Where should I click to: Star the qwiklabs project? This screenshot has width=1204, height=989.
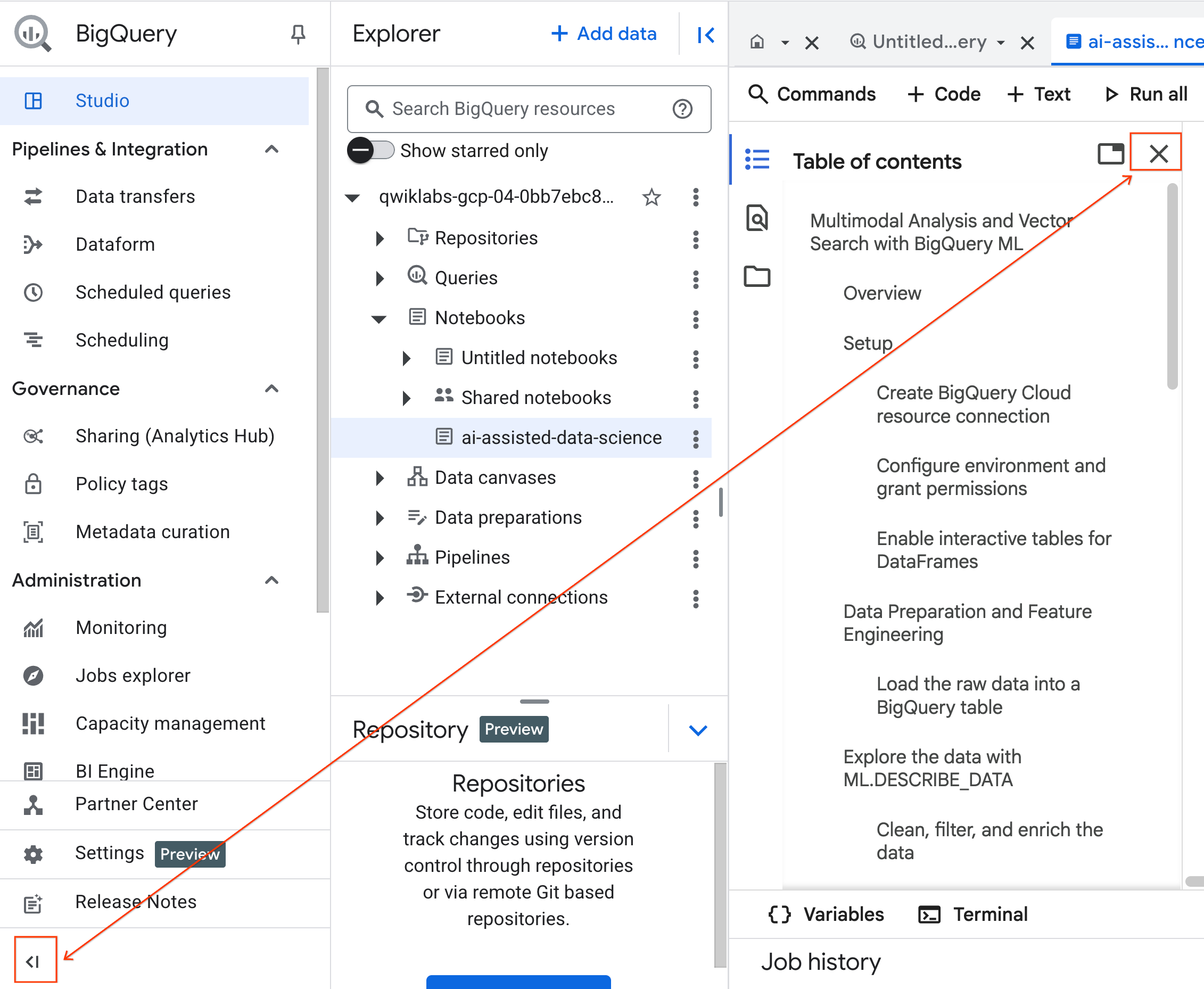651,197
